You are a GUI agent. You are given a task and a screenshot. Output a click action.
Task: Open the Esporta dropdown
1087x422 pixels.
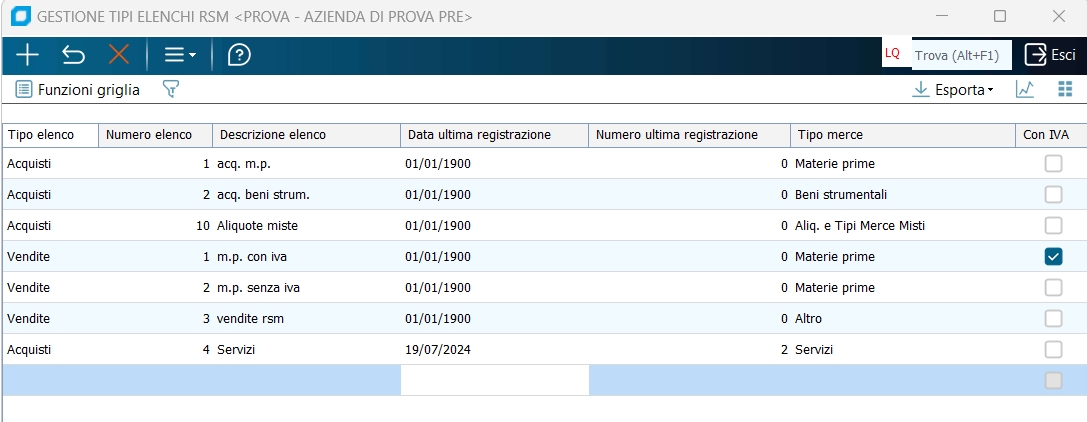click(953, 90)
